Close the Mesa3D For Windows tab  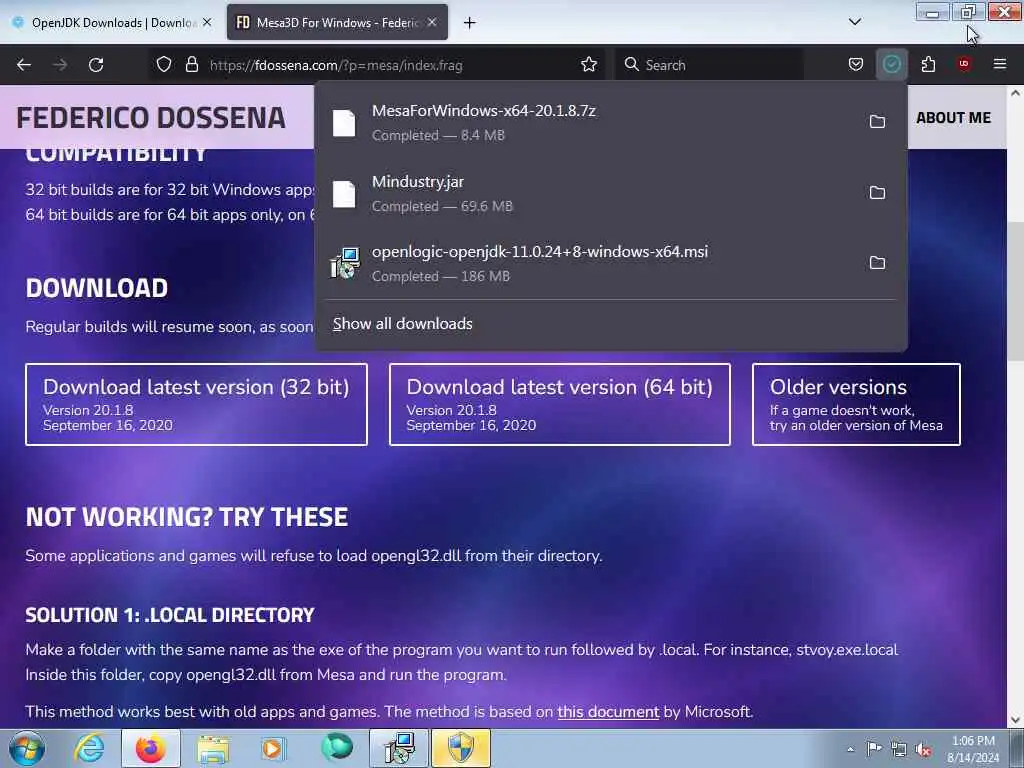coord(432,22)
